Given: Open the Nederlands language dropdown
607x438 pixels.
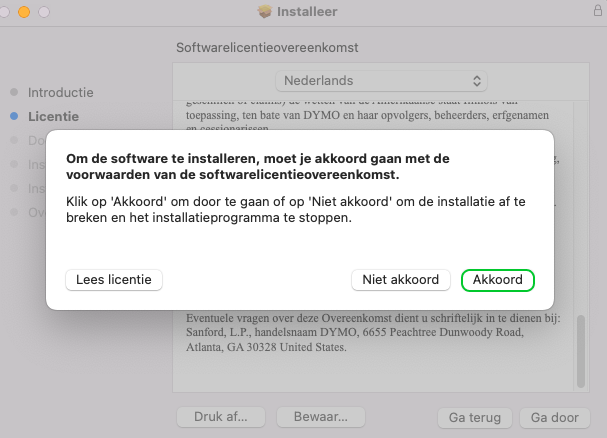Looking at the screenshot, I should tap(381, 80).
